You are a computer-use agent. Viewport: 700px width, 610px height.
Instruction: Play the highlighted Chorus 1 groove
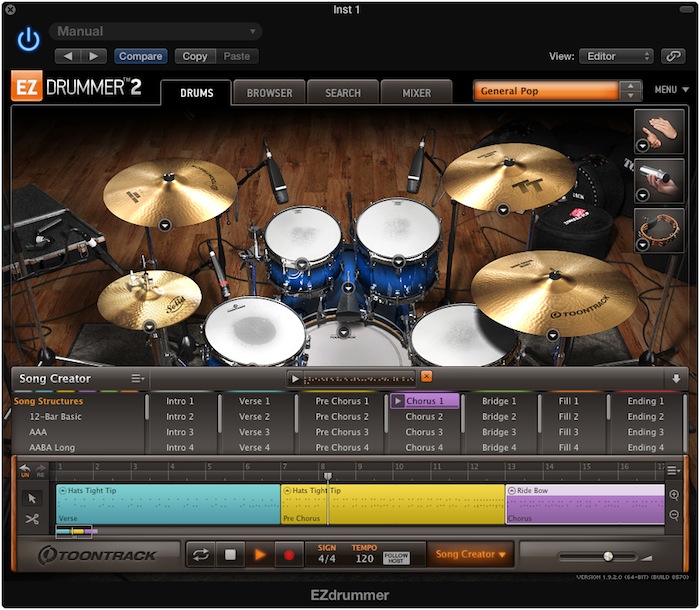click(x=397, y=401)
